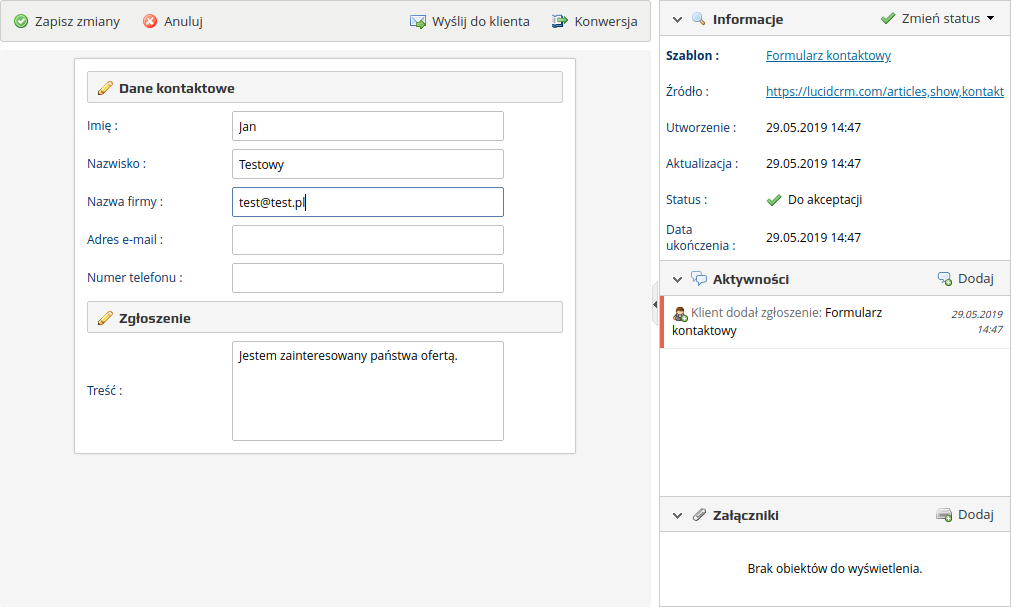The image size is (1011, 607).
Task: Click the Anuluj button label
Action: click(183, 21)
